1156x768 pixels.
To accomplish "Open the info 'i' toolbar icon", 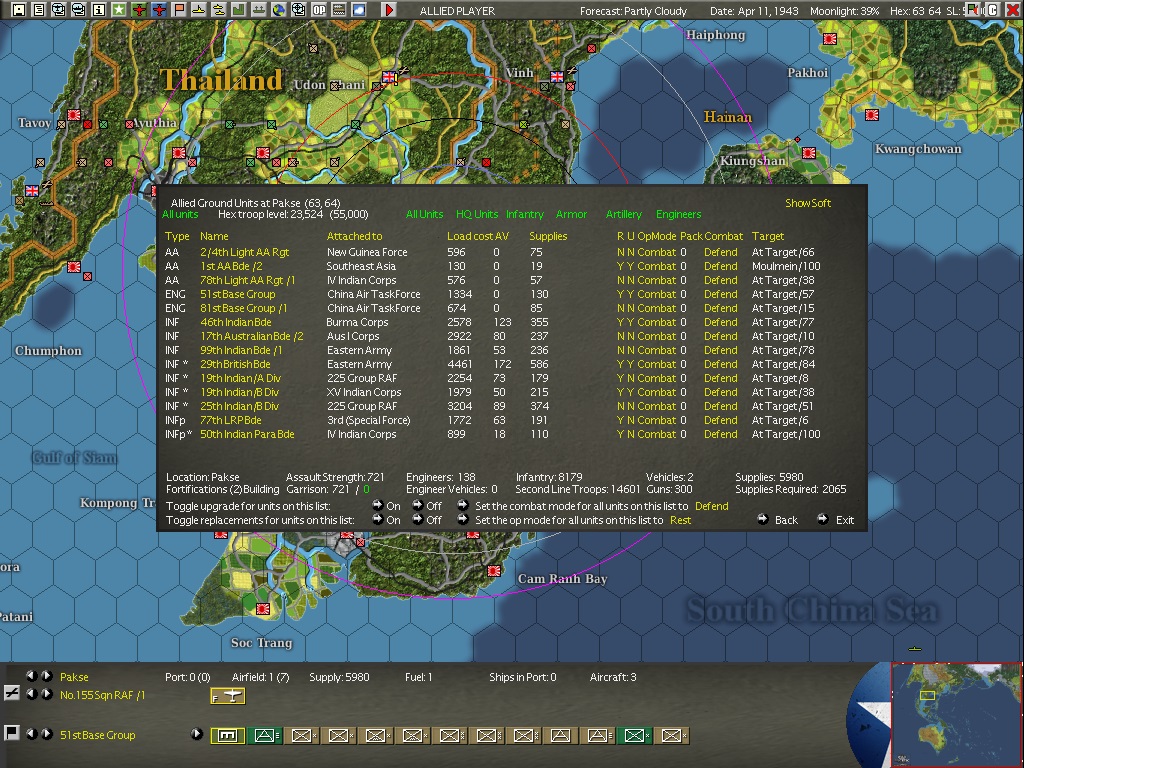I will coord(99,10).
